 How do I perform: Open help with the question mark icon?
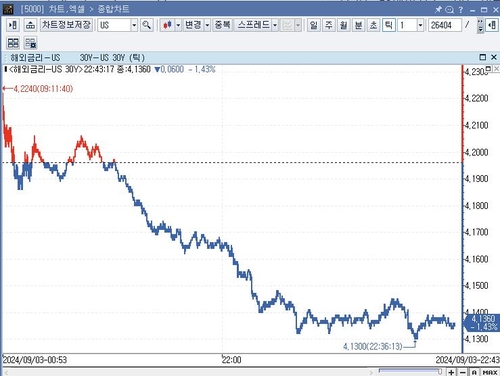pos(461,10)
